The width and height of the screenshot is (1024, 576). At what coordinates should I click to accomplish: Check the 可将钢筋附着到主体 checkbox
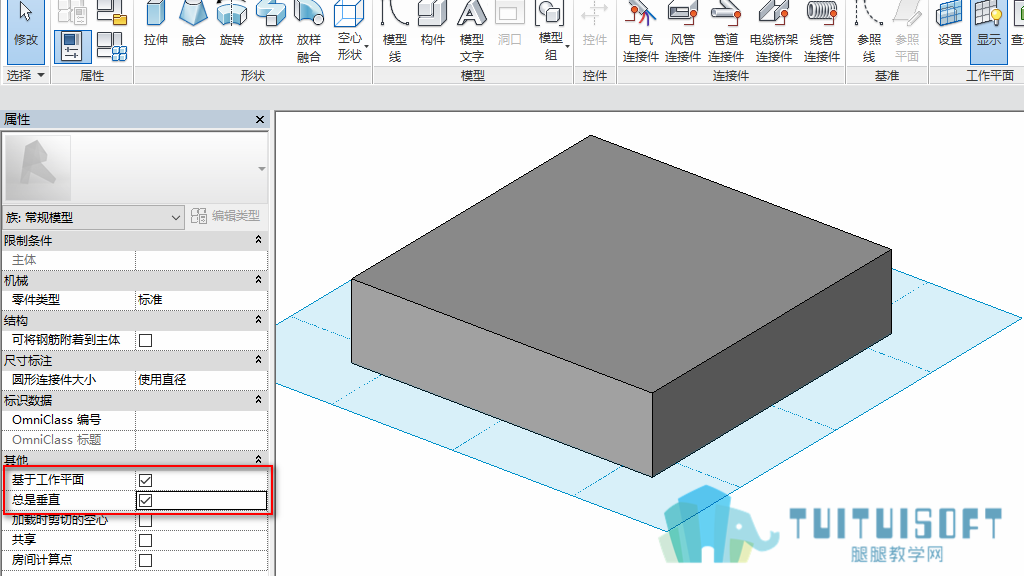(x=146, y=340)
